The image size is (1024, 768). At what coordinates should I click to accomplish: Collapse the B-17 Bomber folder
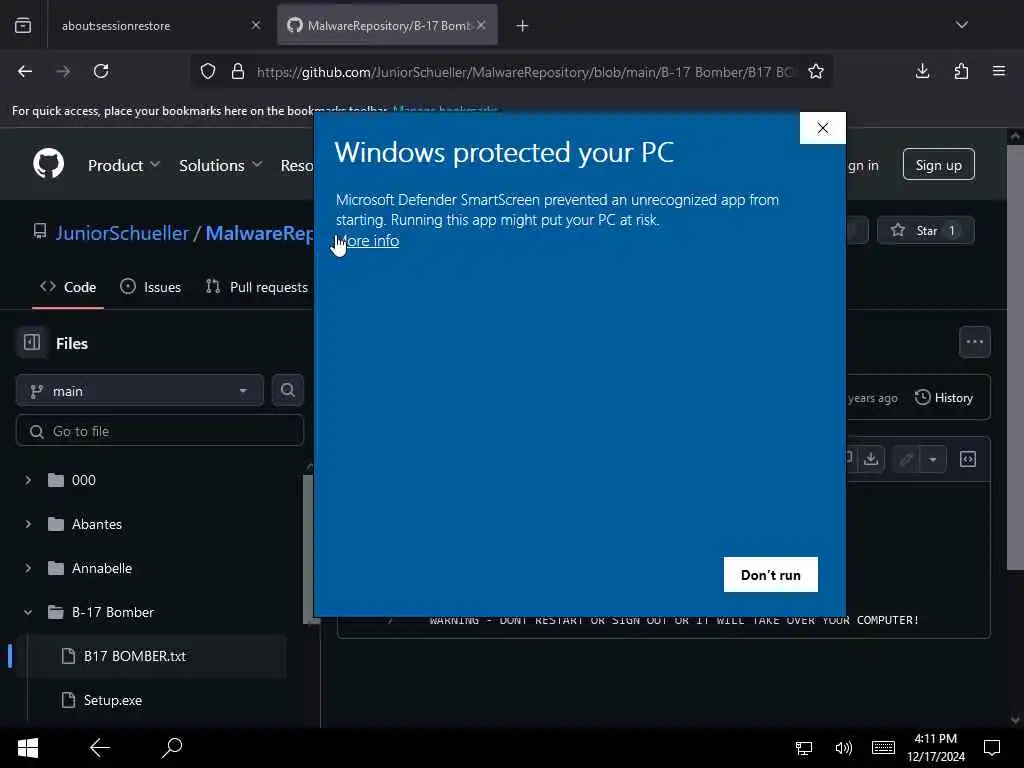(28, 612)
